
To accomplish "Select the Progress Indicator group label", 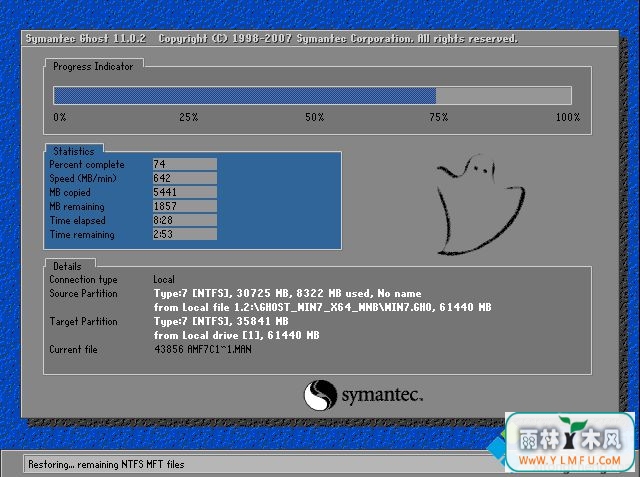I will pyautogui.click(x=93, y=67).
